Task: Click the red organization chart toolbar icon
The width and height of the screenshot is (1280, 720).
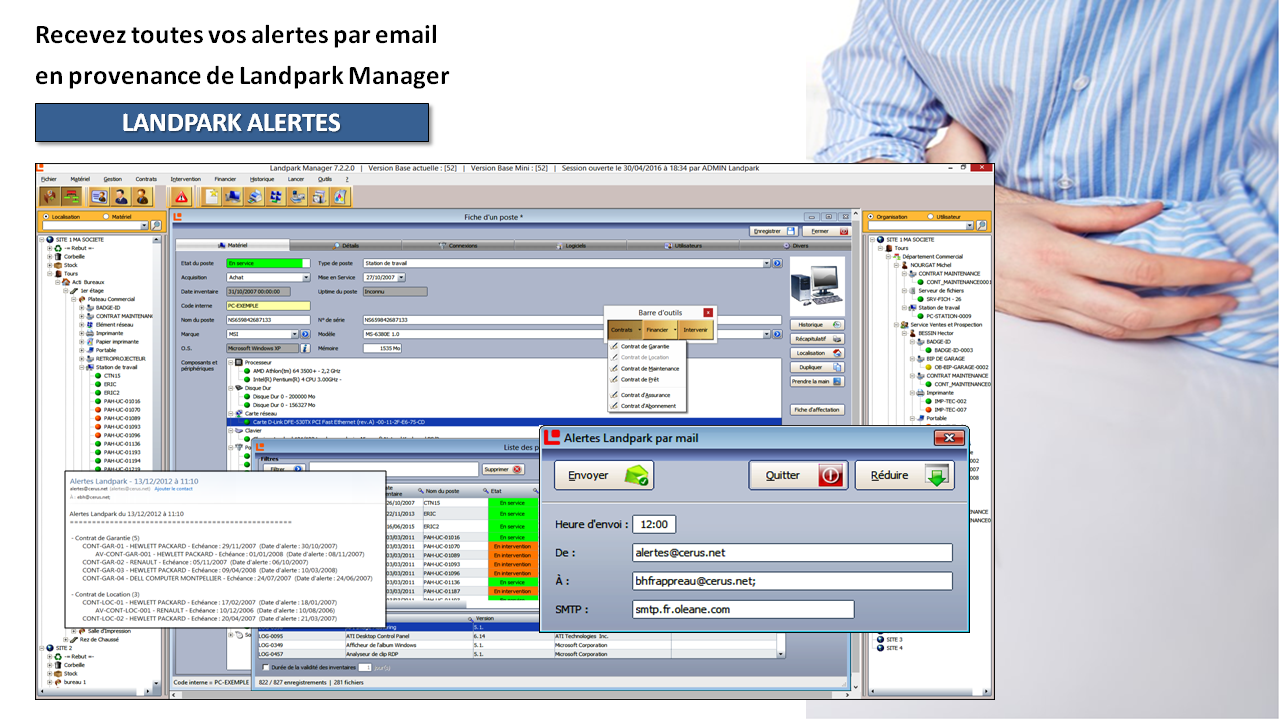Action: point(71,197)
